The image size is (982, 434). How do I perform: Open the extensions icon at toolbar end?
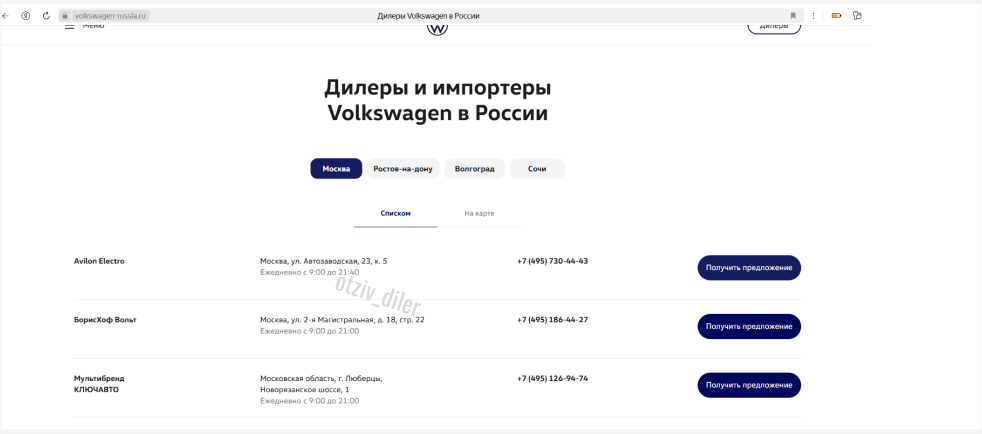point(857,16)
